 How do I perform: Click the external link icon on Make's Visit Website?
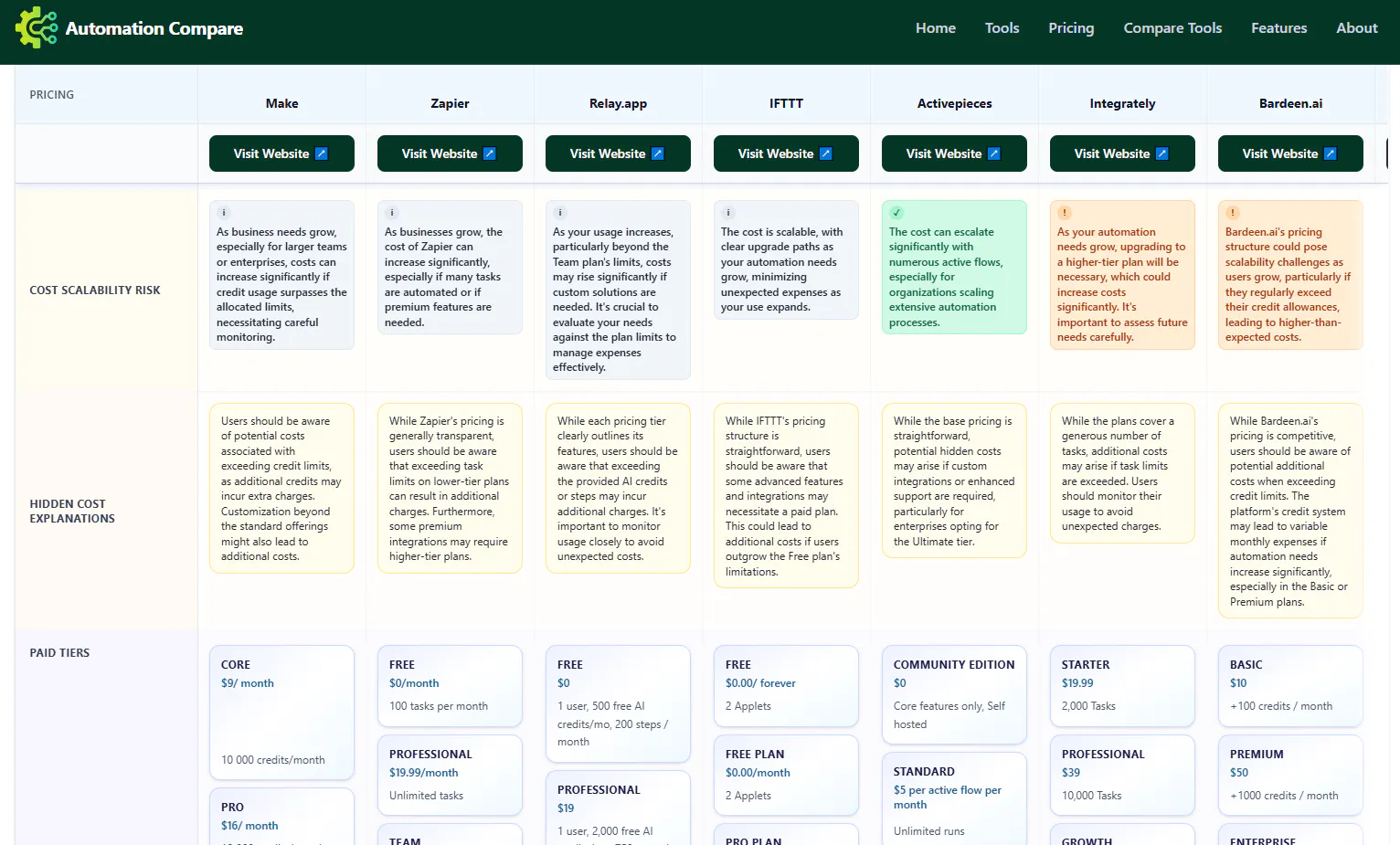(x=322, y=153)
